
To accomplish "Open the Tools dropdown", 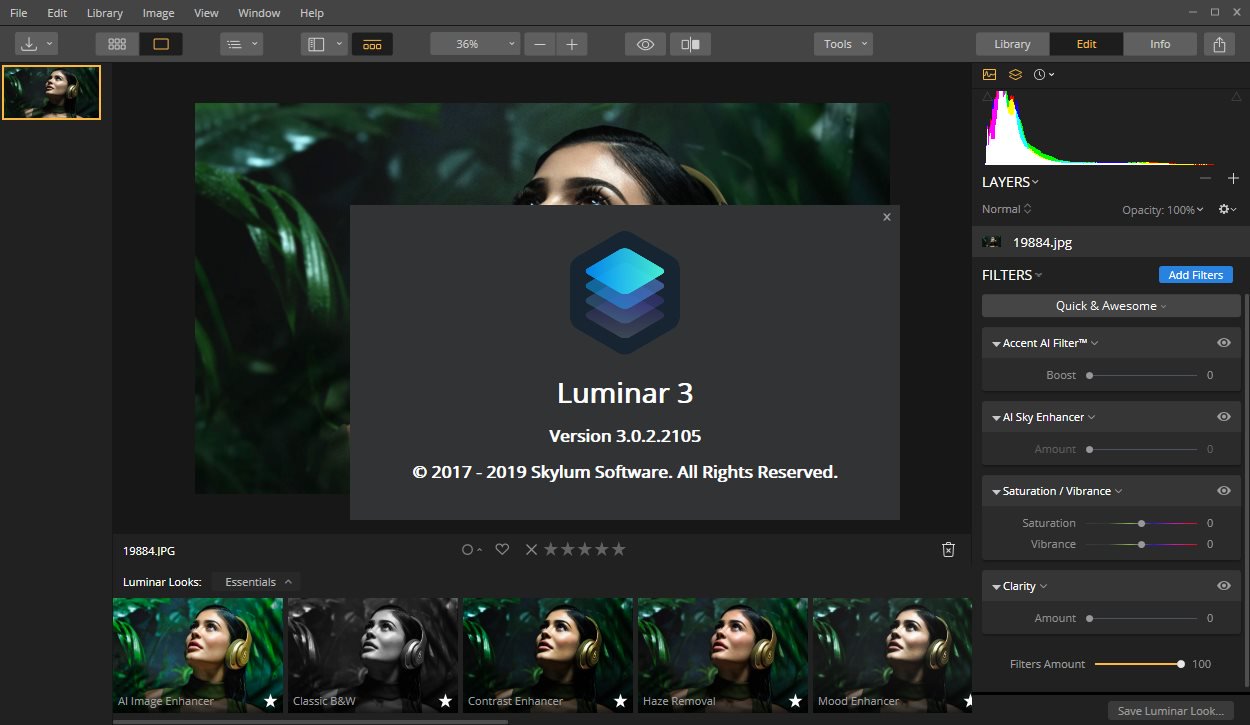I will click(844, 44).
